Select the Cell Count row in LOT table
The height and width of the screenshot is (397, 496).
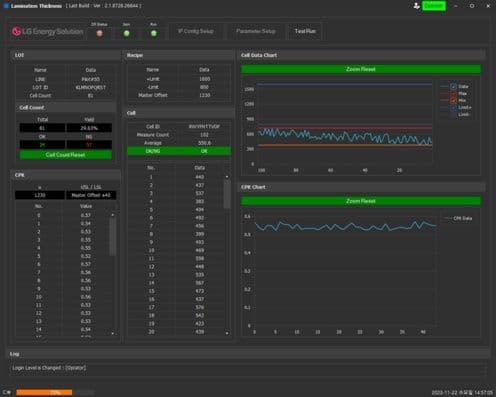click(65, 95)
